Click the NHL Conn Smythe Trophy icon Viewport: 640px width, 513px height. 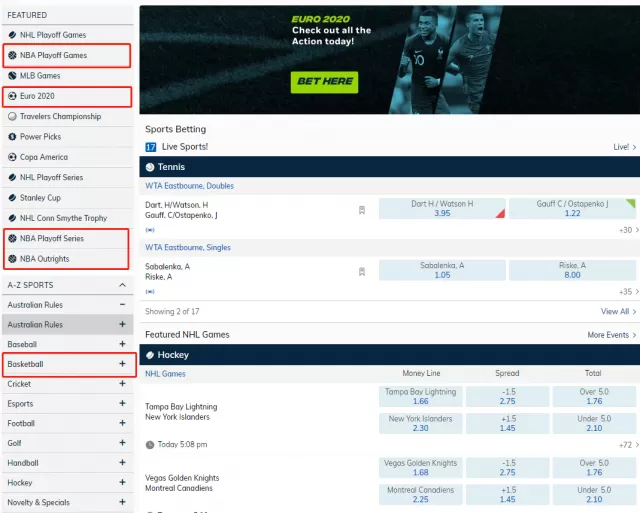click(12, 218)
